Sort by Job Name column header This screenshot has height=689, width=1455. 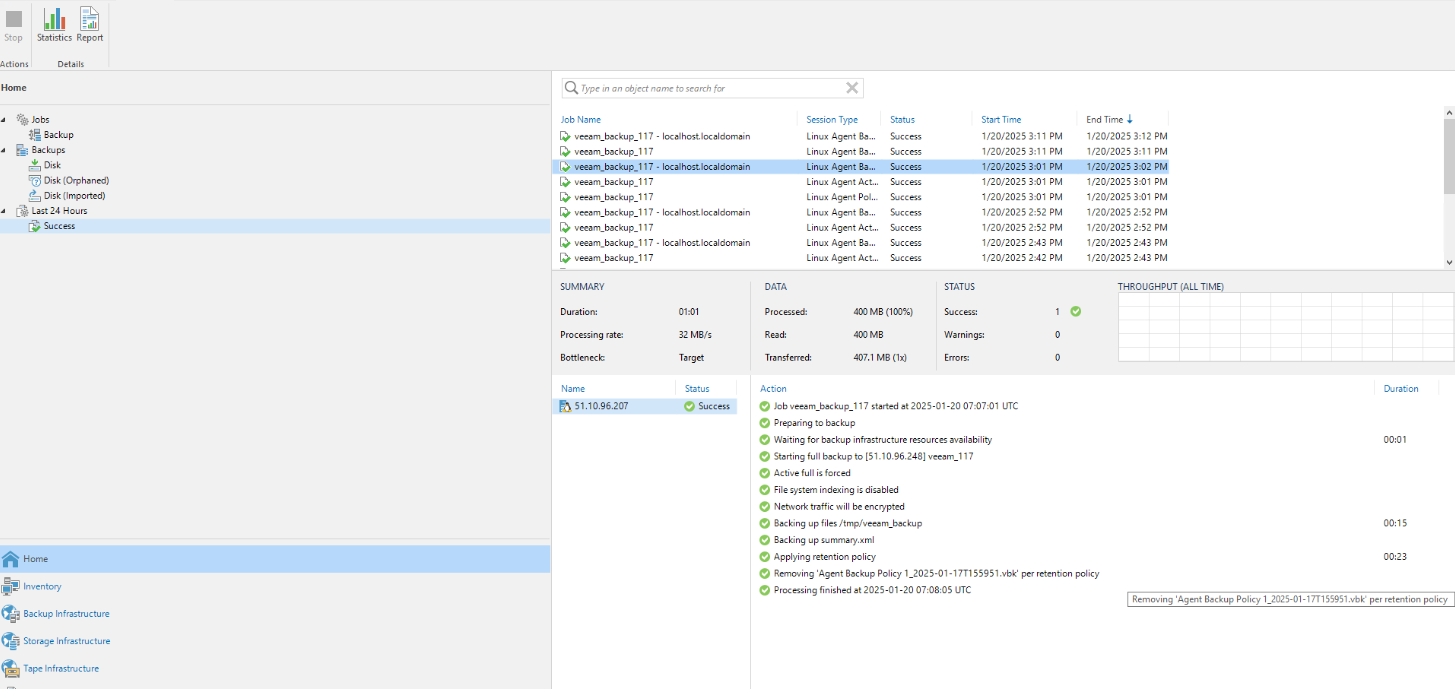click(x=581, y=119)
